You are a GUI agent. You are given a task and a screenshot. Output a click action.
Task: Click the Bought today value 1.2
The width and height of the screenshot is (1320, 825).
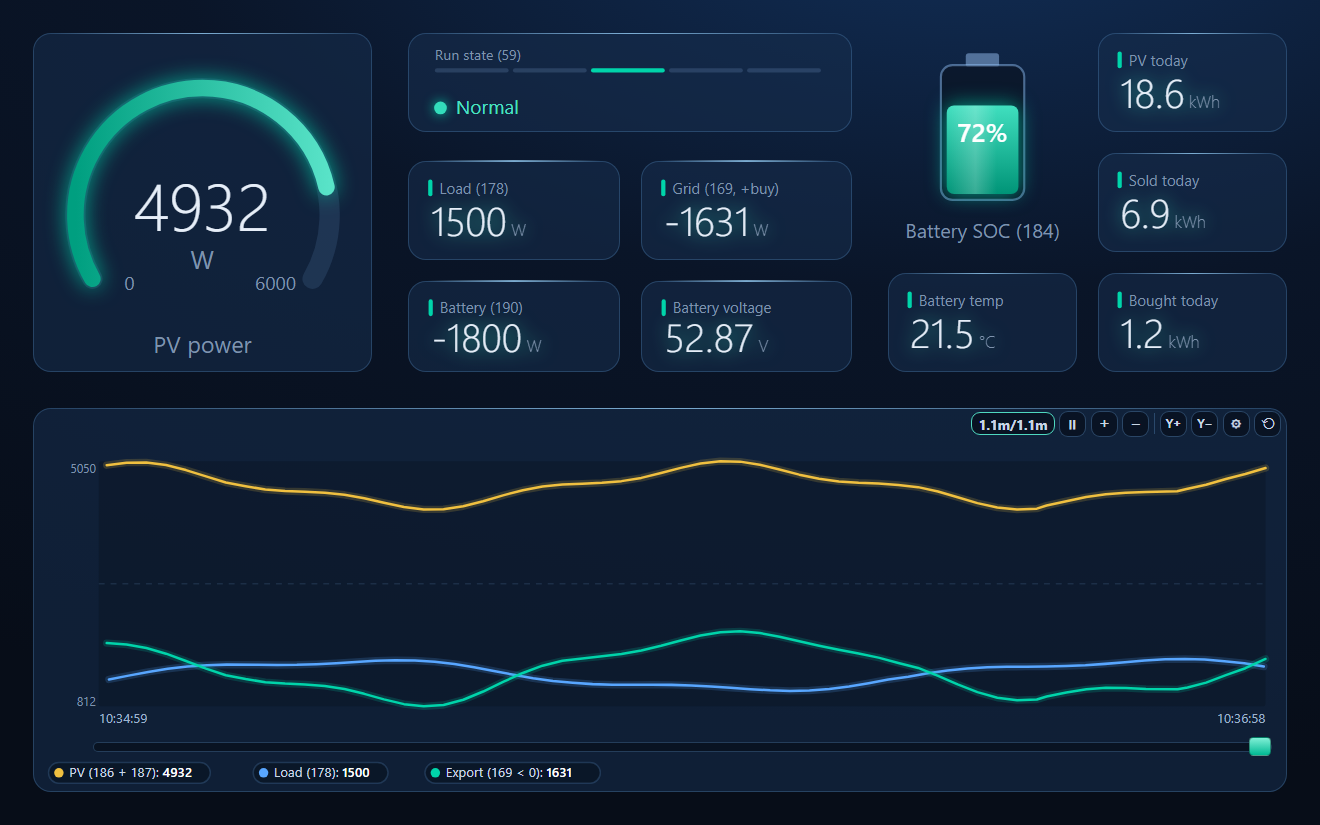pyautogui.click(x=1141, y=335)
